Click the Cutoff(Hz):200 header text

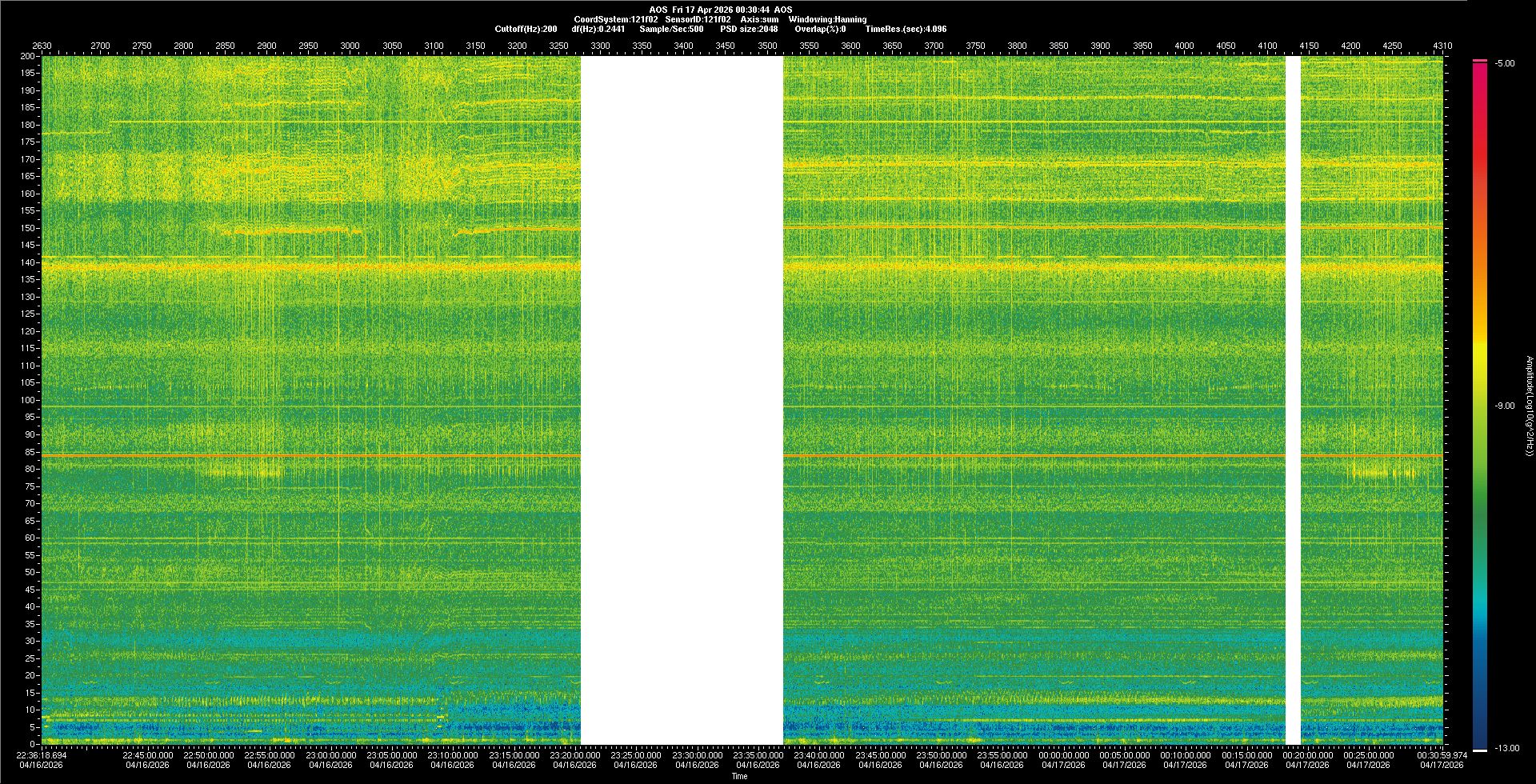point(526,29)
